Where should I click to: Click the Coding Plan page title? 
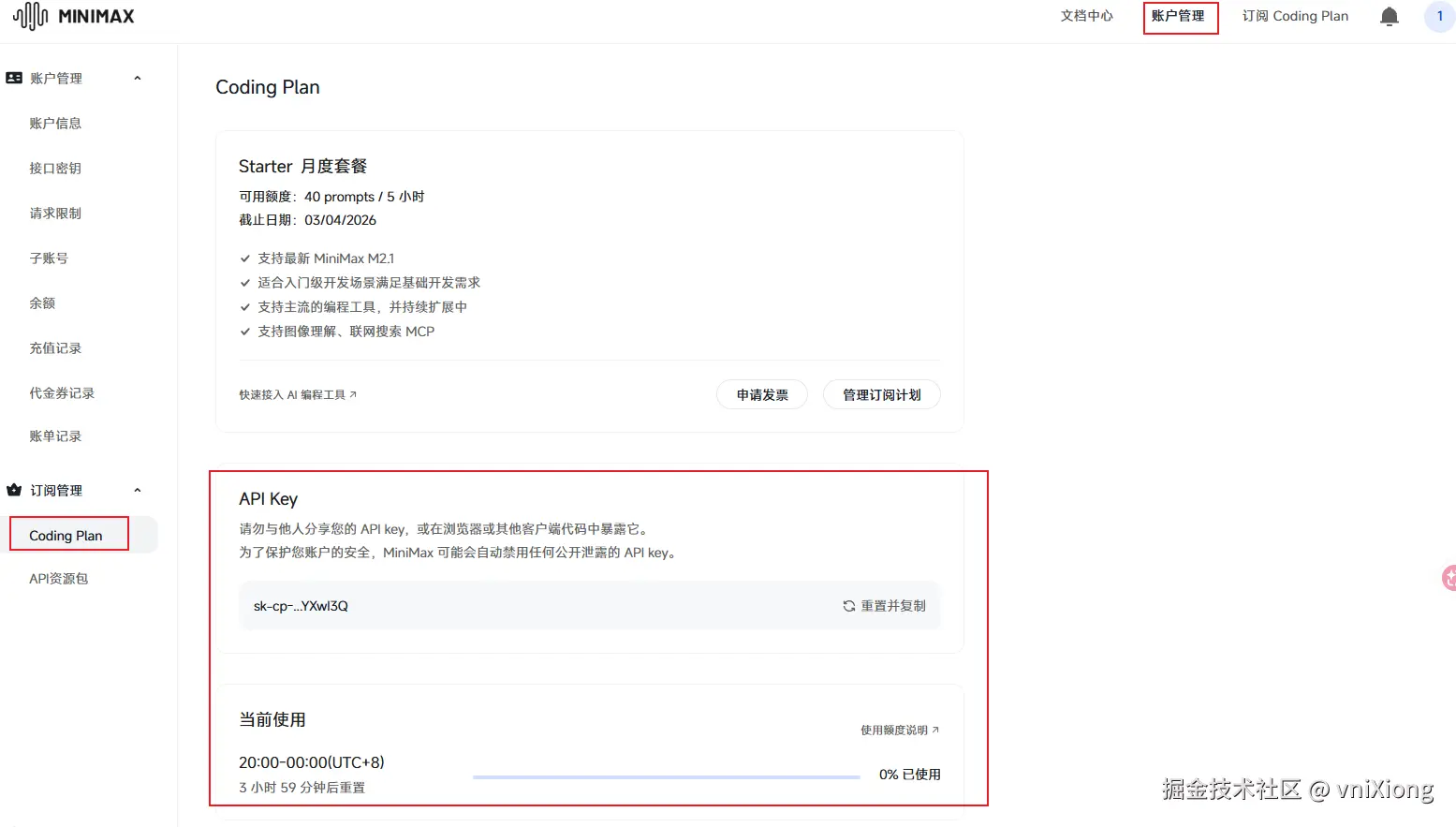click(268, 87)
